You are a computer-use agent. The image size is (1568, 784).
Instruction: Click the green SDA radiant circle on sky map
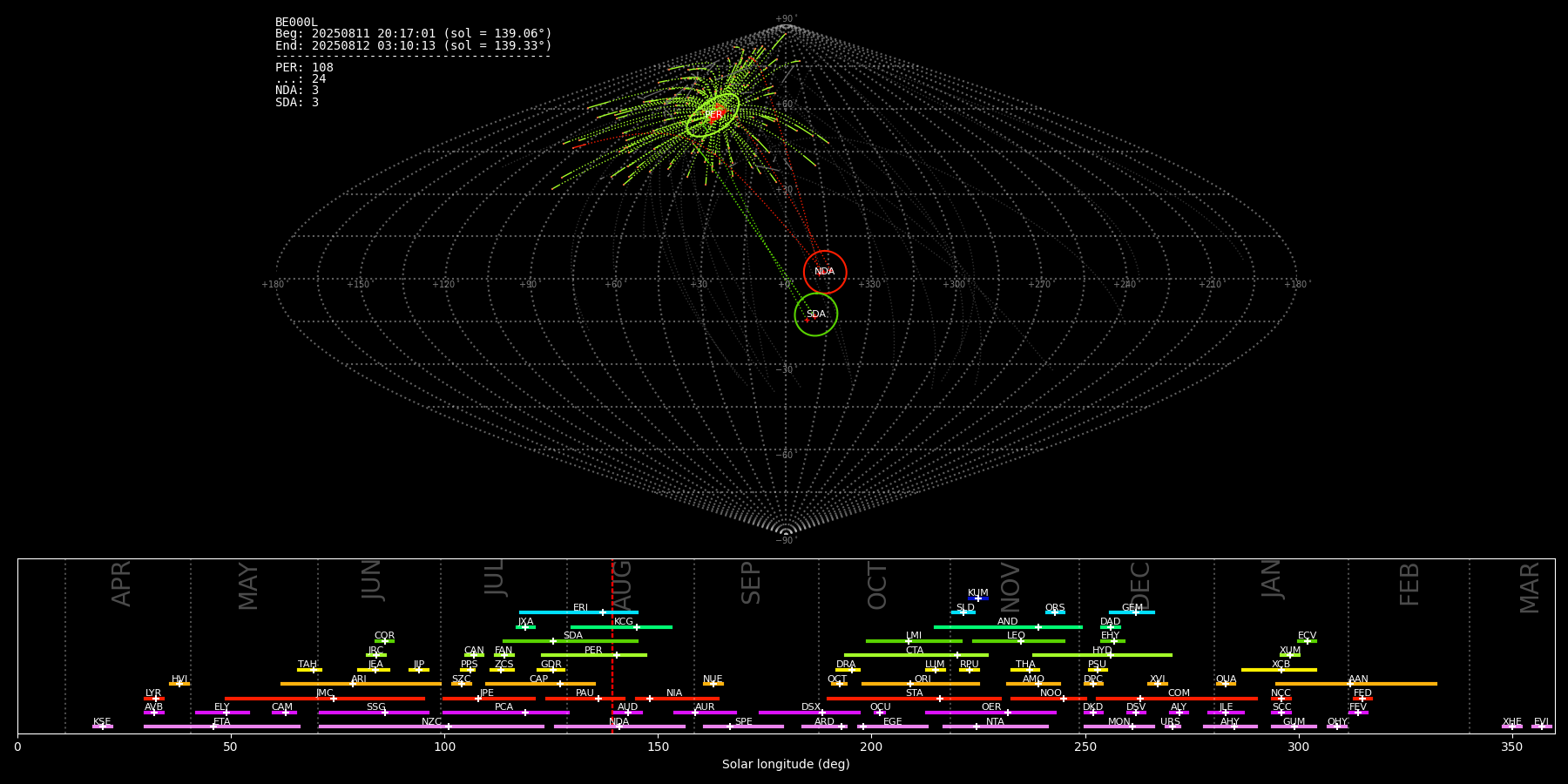(x=816, y=314)
